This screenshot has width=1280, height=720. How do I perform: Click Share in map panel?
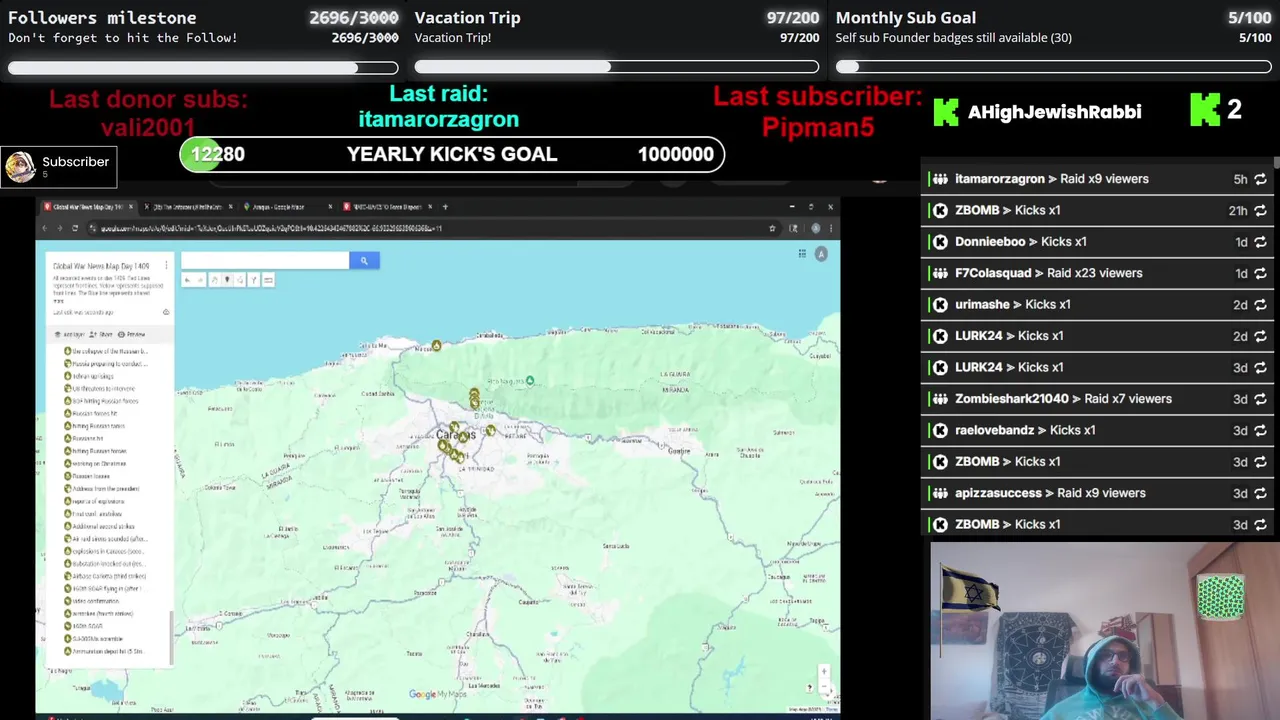coord(101,334)
